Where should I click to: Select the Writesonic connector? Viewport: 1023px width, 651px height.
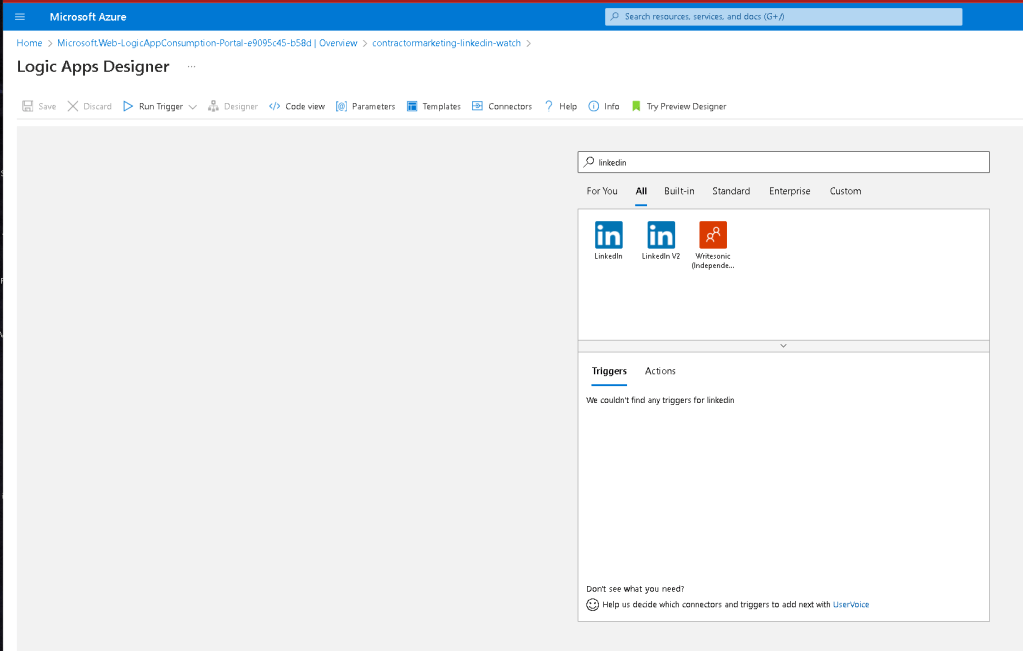tap(713, 245)
